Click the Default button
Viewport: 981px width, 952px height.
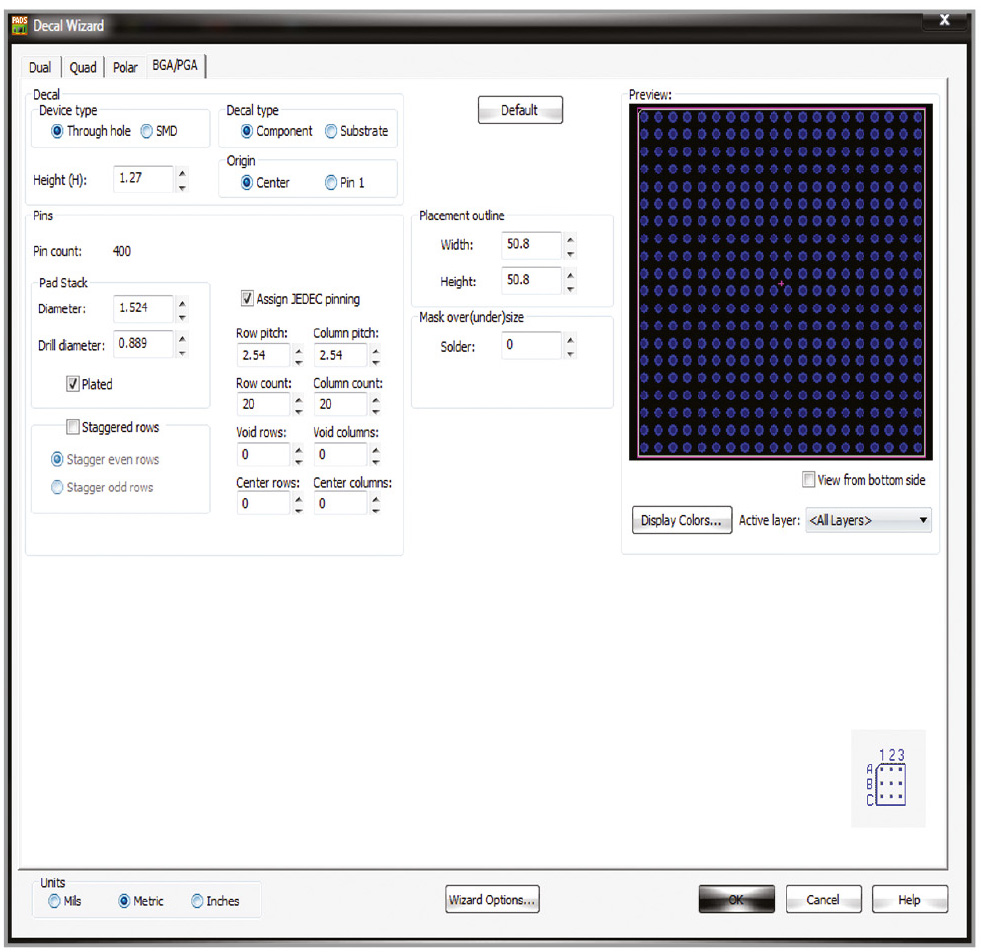[519, 110]
